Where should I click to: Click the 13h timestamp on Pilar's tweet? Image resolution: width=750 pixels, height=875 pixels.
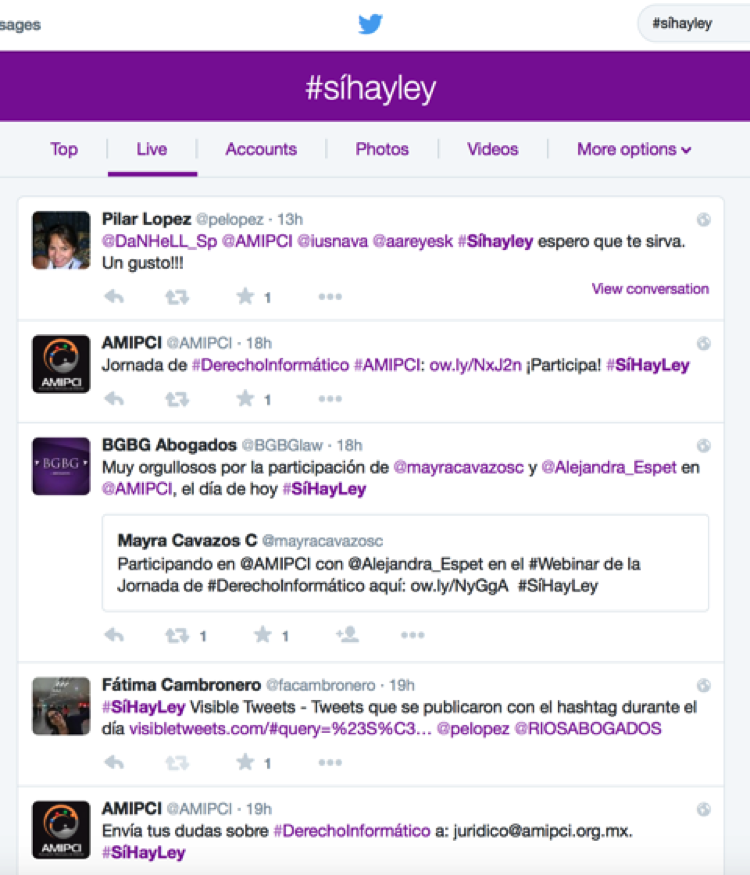click(x=290, y=219)
